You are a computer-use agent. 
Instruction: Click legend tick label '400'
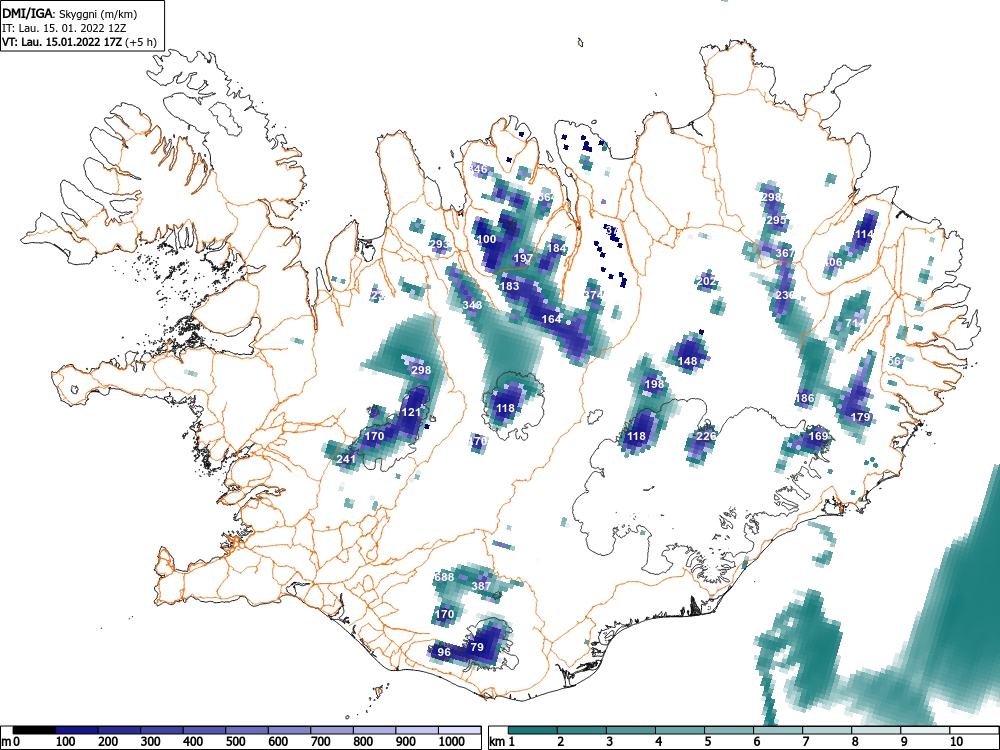pos(193,742)
